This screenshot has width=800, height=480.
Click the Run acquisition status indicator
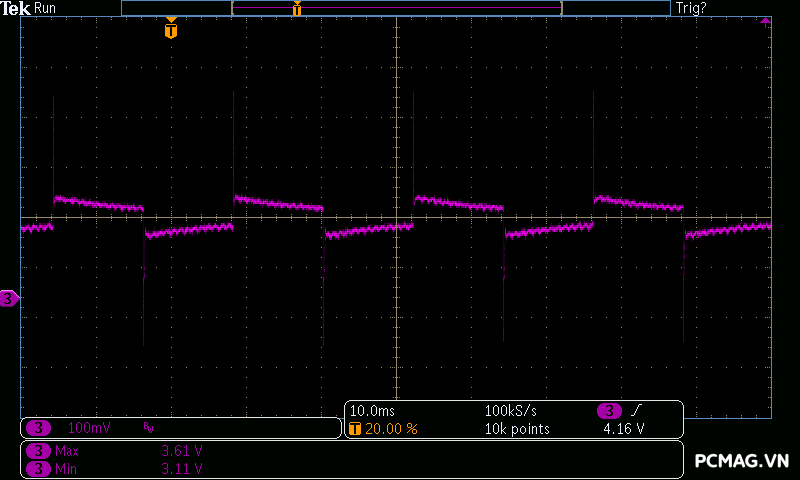pos(45,8)
